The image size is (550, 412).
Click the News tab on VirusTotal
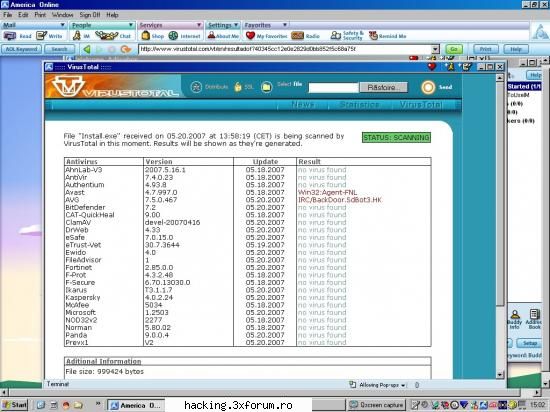coord(302,105)
